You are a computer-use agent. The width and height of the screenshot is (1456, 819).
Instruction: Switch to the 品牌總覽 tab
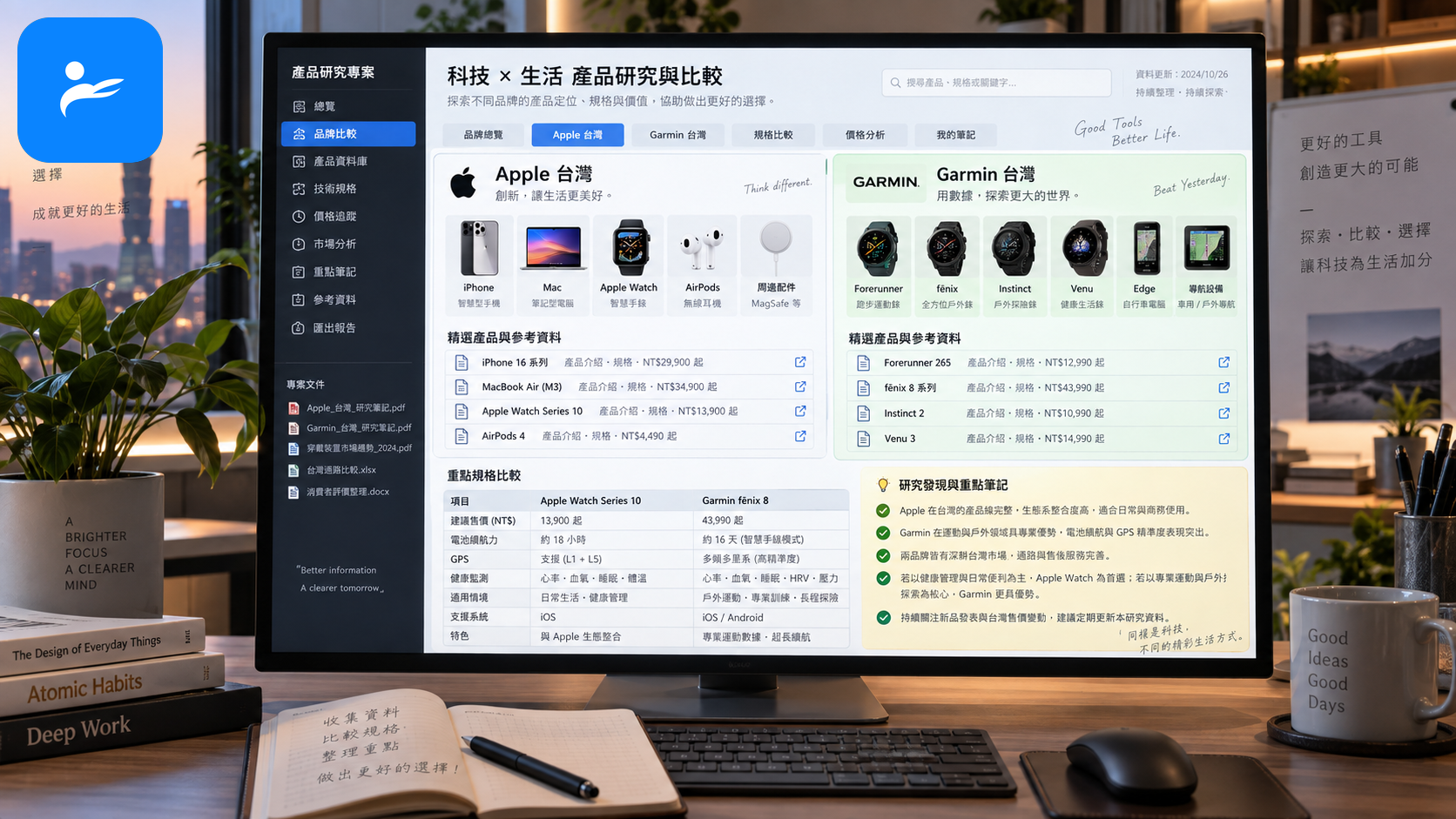pos(483,135)
